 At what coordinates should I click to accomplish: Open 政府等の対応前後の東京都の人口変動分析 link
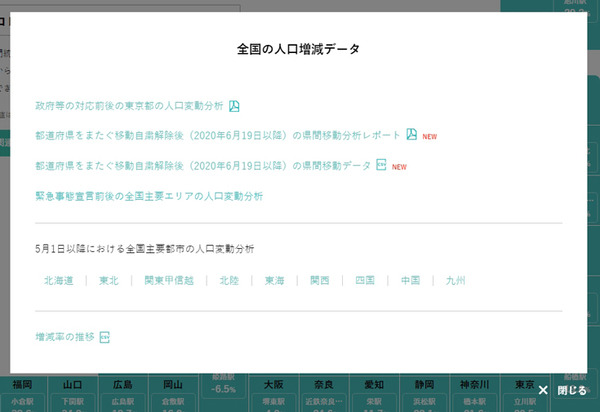[x=129, y=106]
